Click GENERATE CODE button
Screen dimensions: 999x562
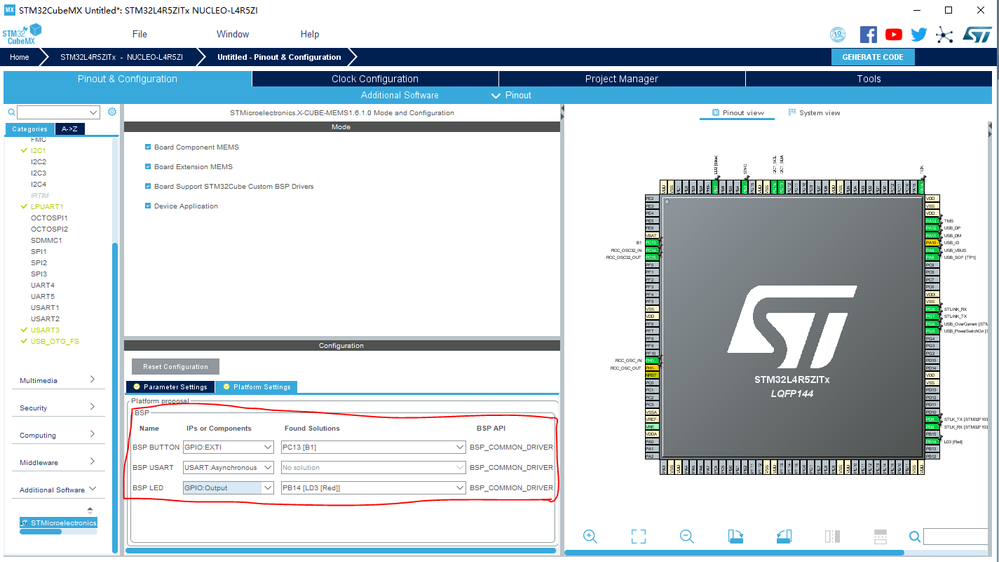tap(872, 57)
